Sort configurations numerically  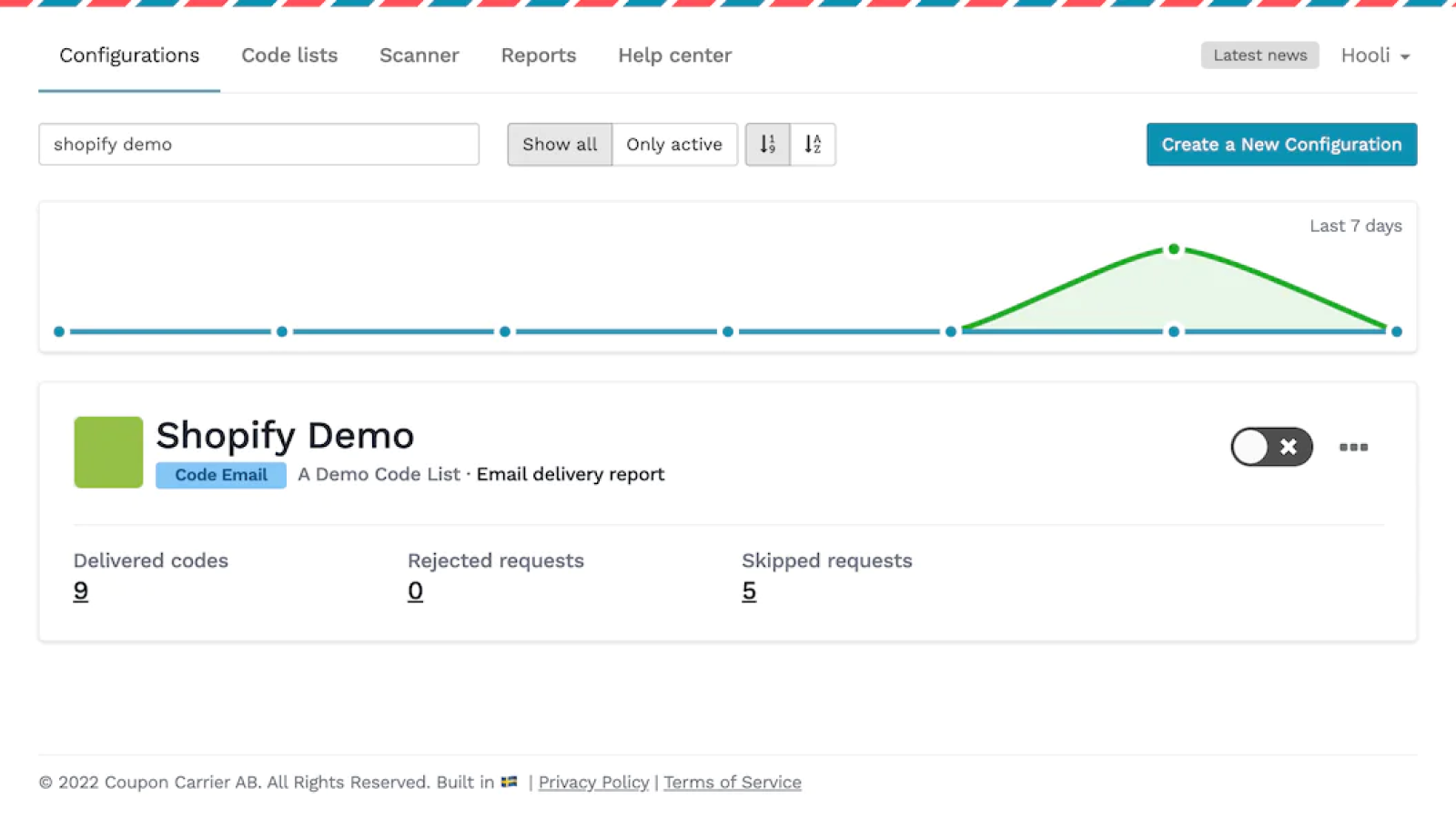(767, 145)
